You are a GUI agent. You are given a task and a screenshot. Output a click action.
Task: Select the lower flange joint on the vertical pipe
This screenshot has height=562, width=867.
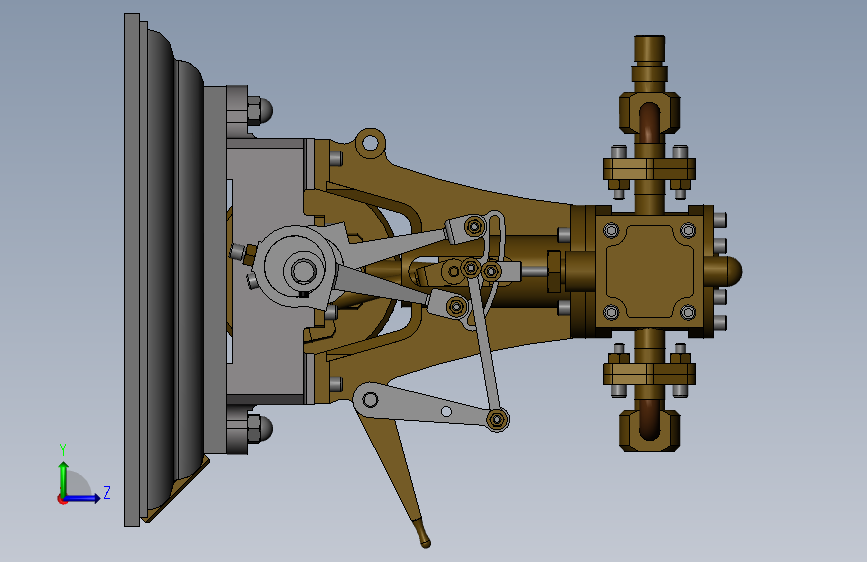tap(649, 374)
